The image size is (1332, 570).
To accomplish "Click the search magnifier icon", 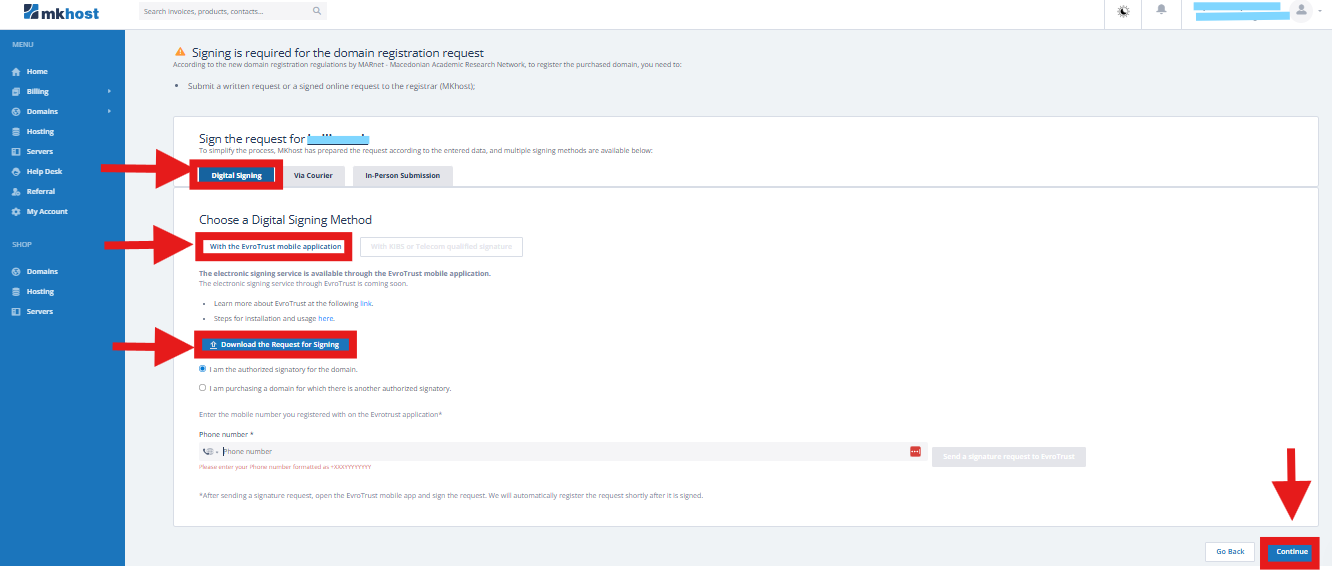I will click(317, 12).
